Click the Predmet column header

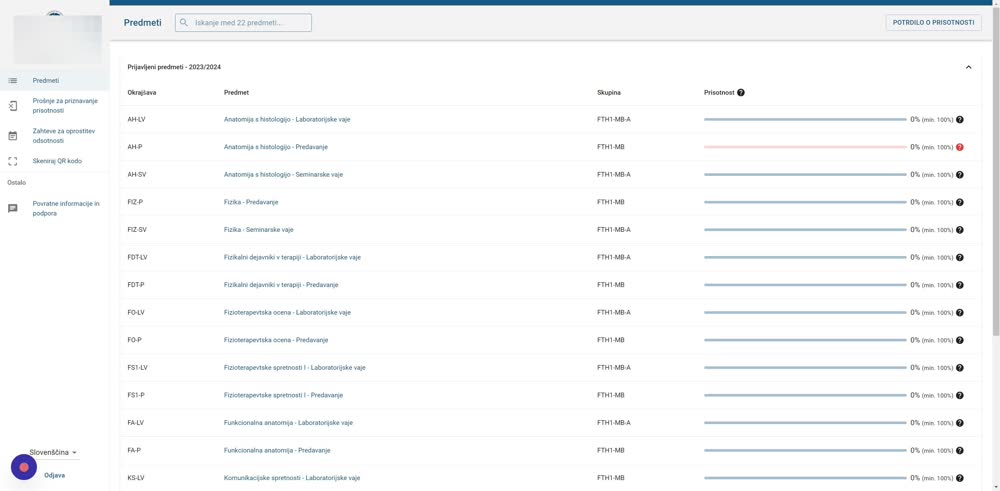click(237, 92)
